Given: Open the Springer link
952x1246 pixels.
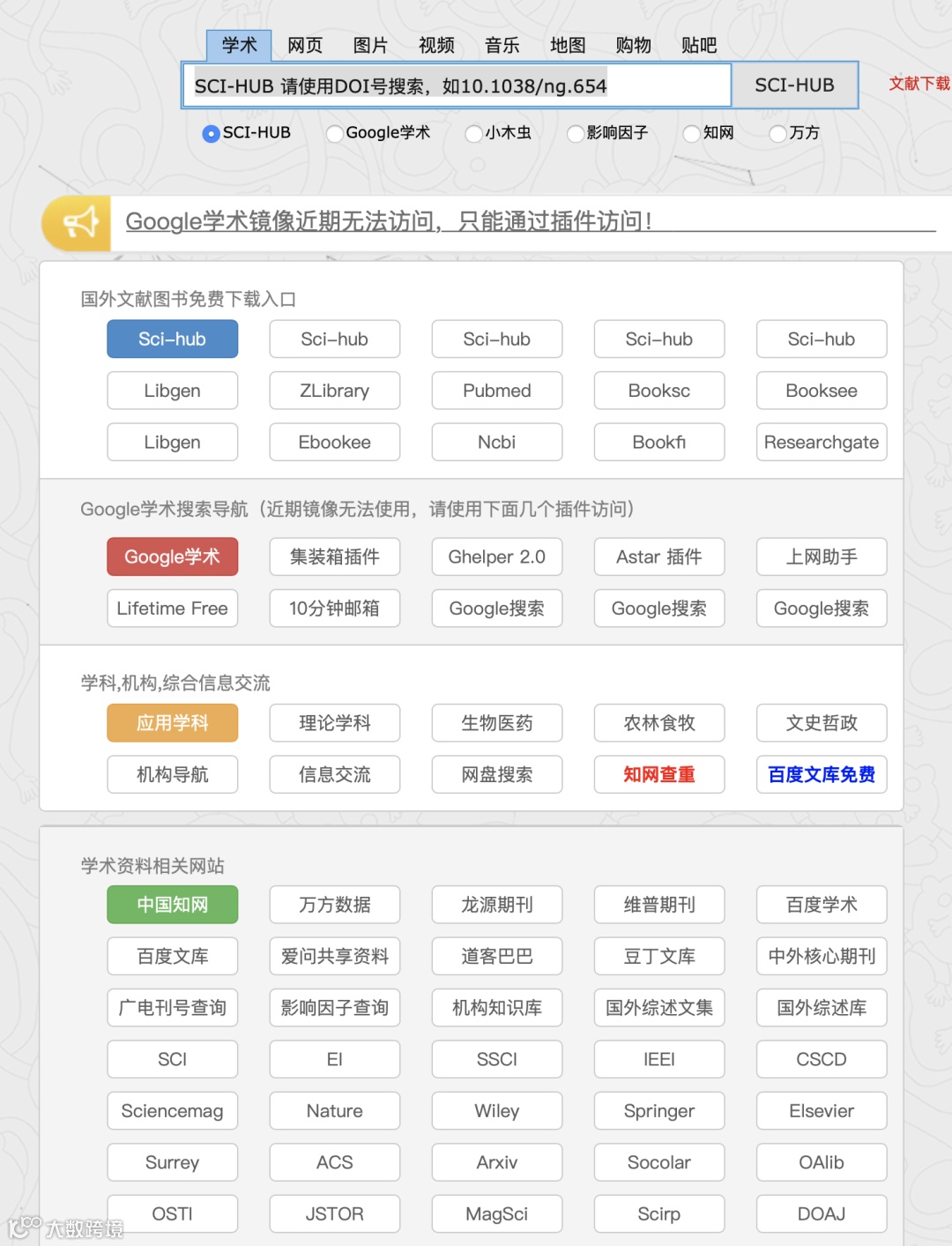Looking at the screenshot, I should [659, 1111].
